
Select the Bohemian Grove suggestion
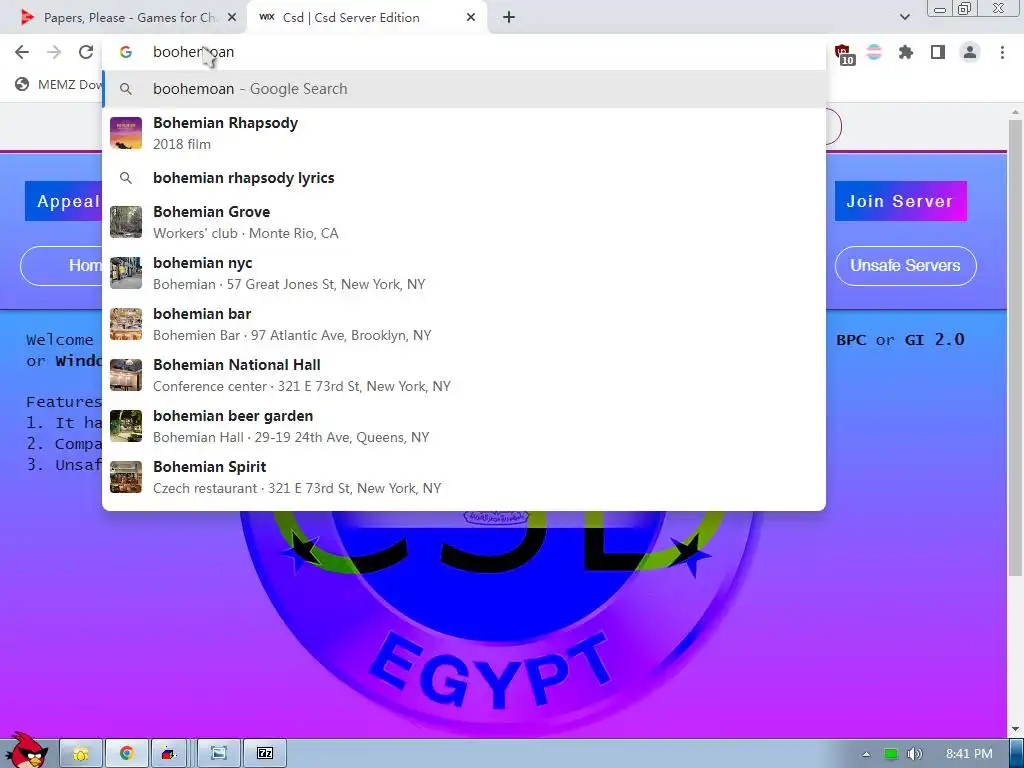(464, 222)
